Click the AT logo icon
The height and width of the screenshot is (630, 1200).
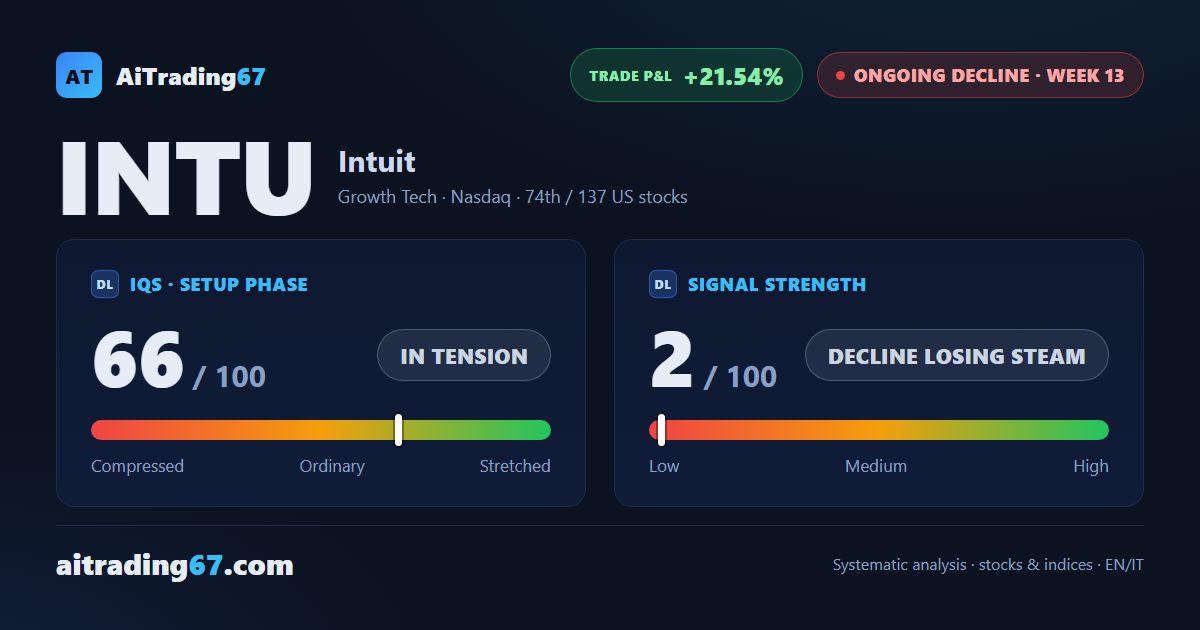coord(79,75)
